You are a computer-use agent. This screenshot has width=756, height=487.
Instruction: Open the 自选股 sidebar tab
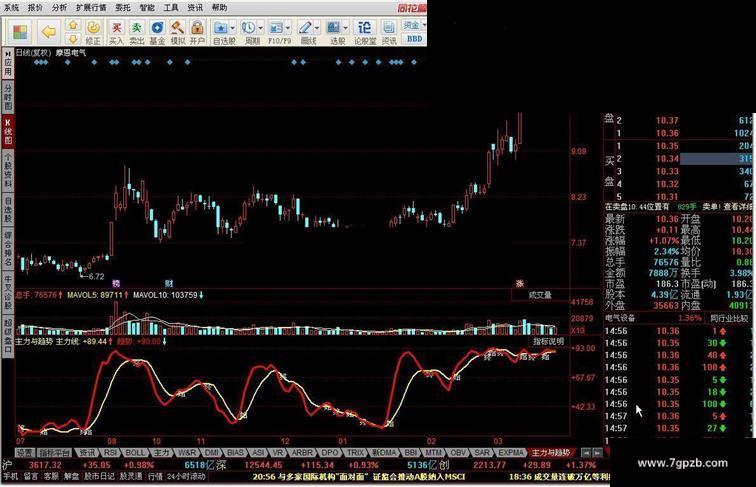click(8, 210)
